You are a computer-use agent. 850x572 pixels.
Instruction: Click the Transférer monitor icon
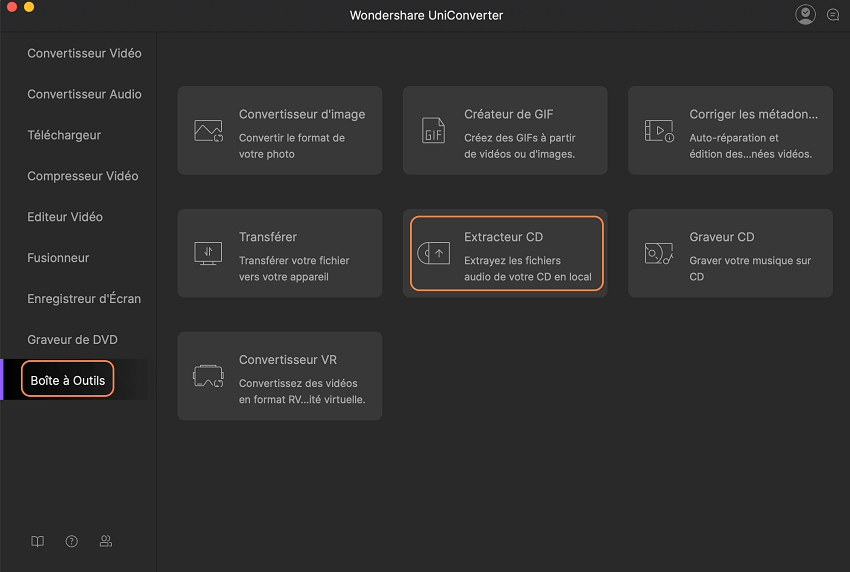pyautogui.click(x=208, y=254)
